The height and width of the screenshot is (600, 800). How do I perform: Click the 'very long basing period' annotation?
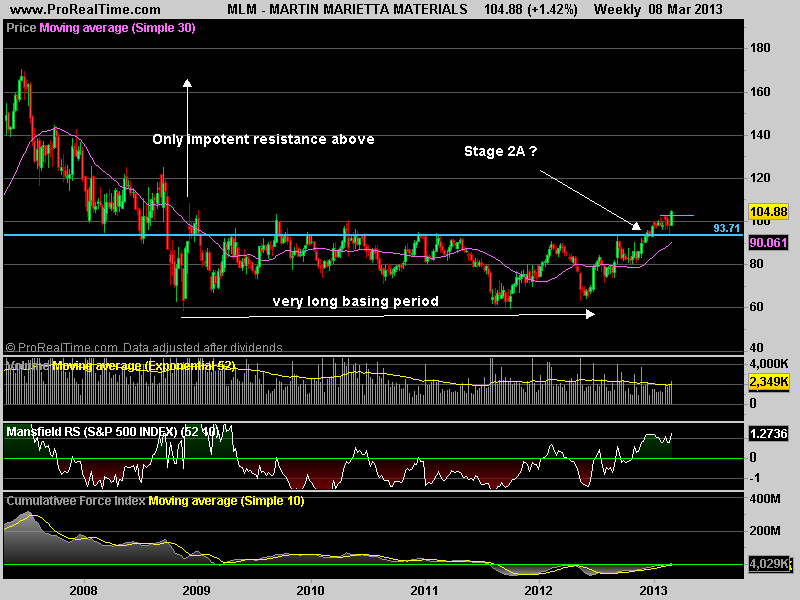356,301
